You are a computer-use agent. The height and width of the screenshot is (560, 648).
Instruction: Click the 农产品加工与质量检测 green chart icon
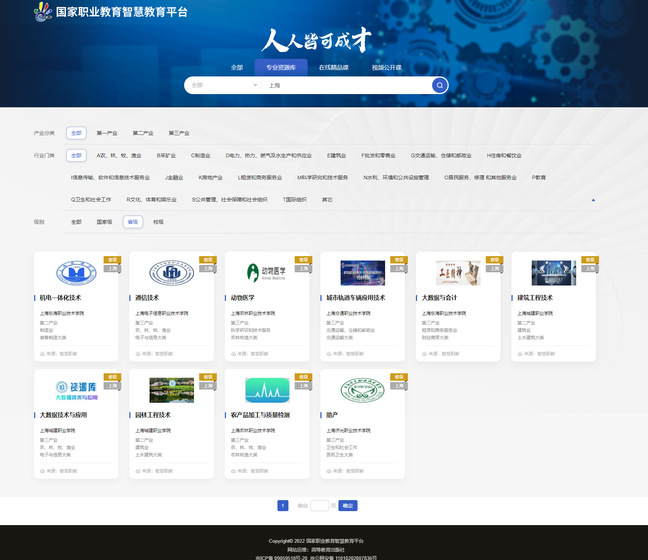[x=267, y=389]
